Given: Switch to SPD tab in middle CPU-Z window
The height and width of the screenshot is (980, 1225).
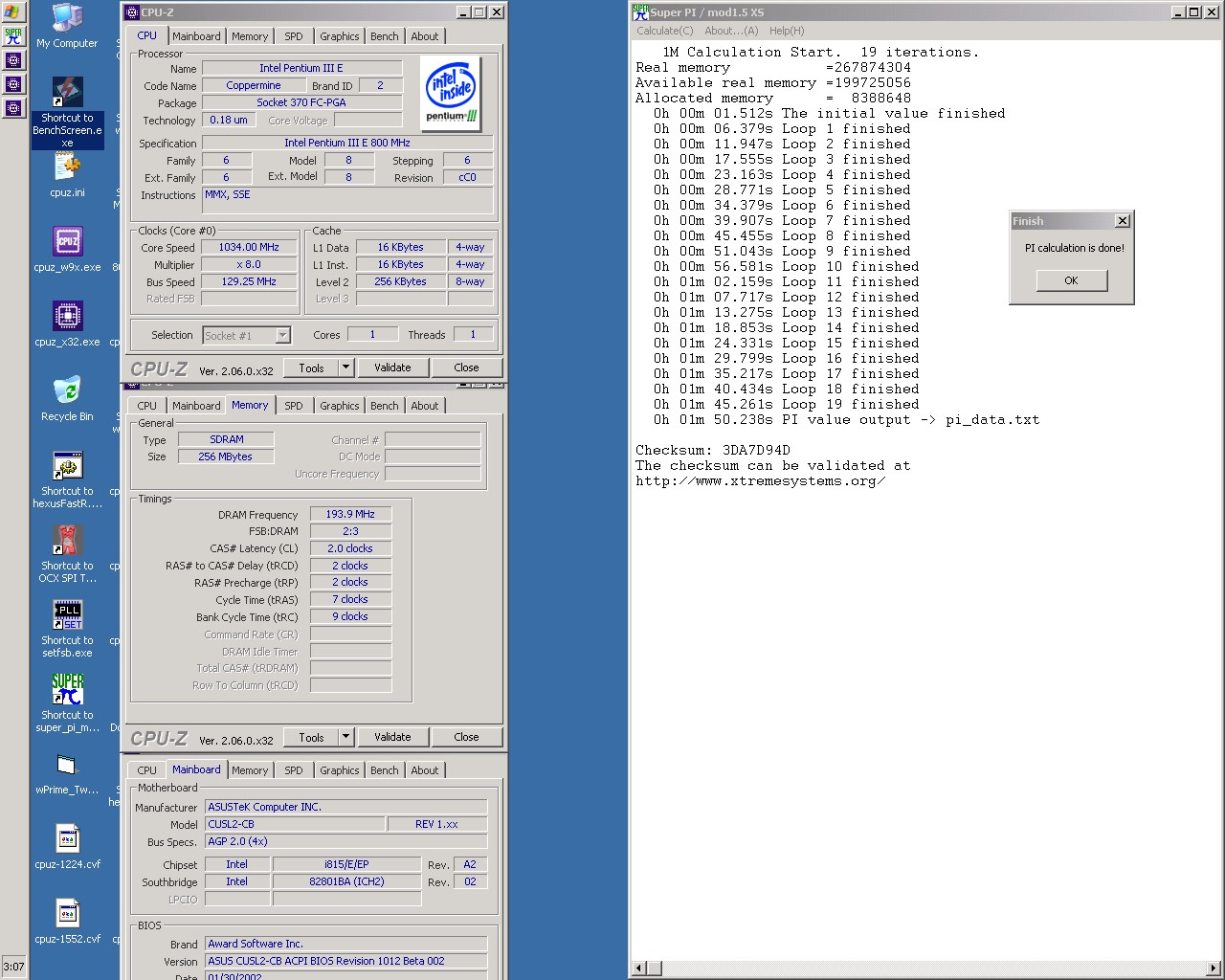Looking at the screenshot, I should coord(294,406).
